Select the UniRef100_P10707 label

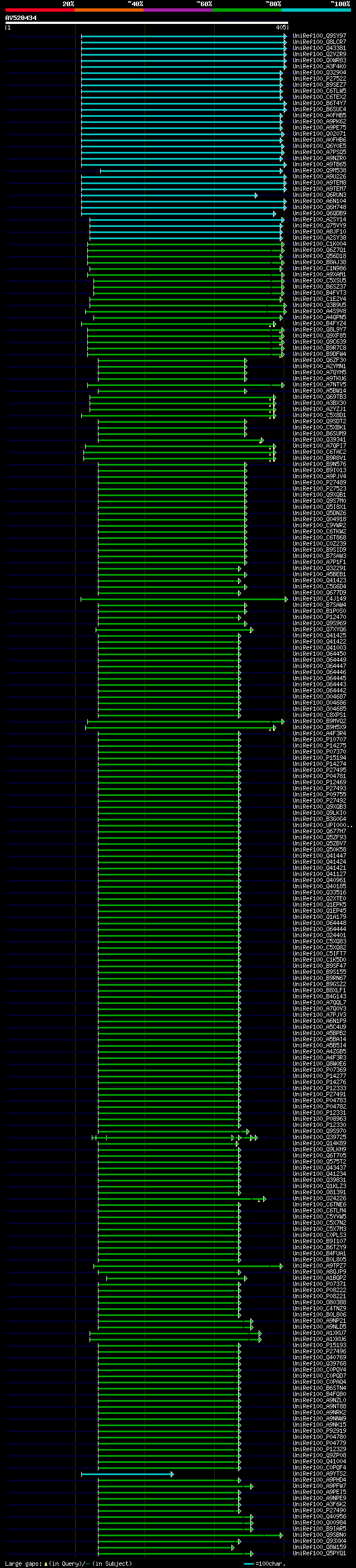pyautogui.click(x=319, y=740)
